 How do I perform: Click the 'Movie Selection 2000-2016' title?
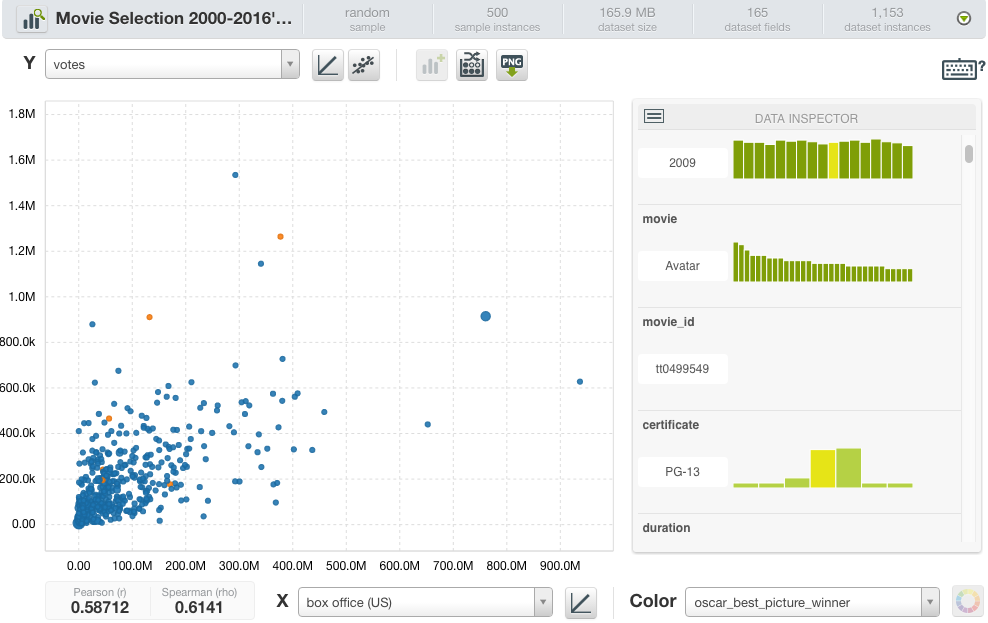pyautogui.click(x=175, y=19)
